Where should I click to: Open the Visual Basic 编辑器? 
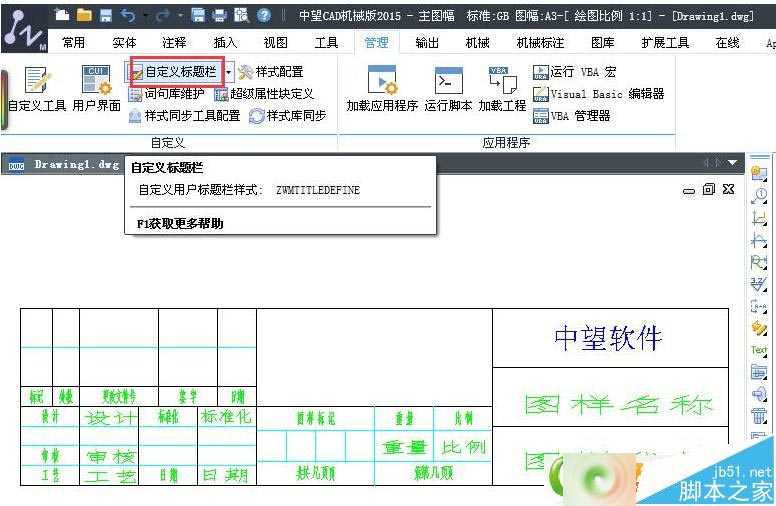pyautogui.click(x=598, y=94)
